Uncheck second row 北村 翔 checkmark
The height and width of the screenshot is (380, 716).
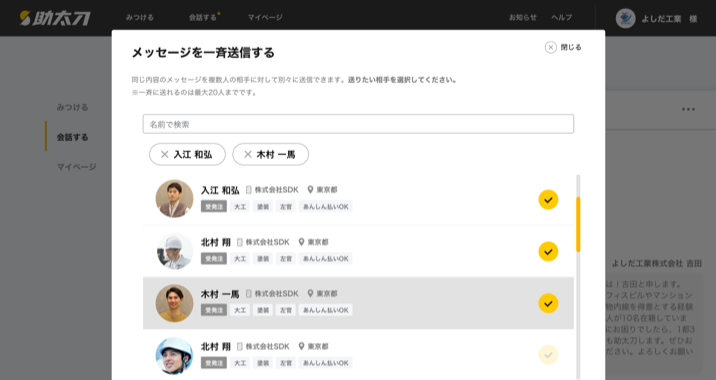click(x=548, y=252)
